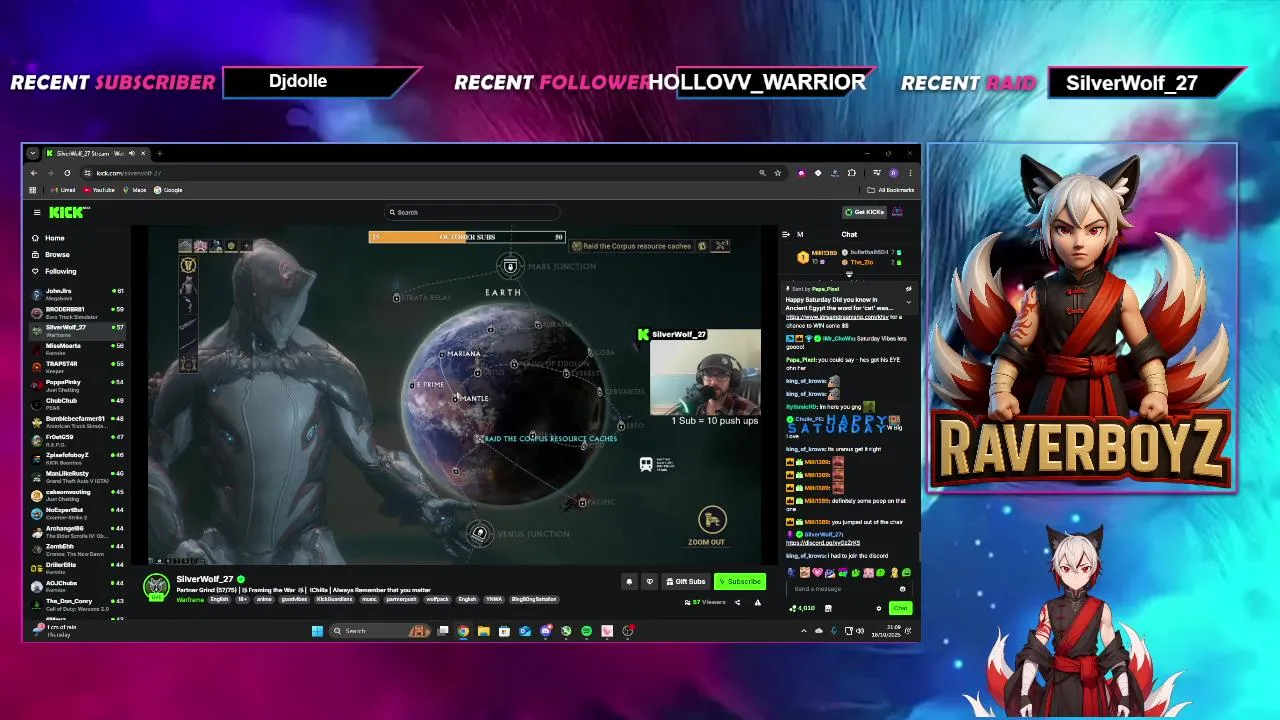Collapse chat with the arrow icon beside Chat
Screen dimensions: 1280x720
(785, 234)
